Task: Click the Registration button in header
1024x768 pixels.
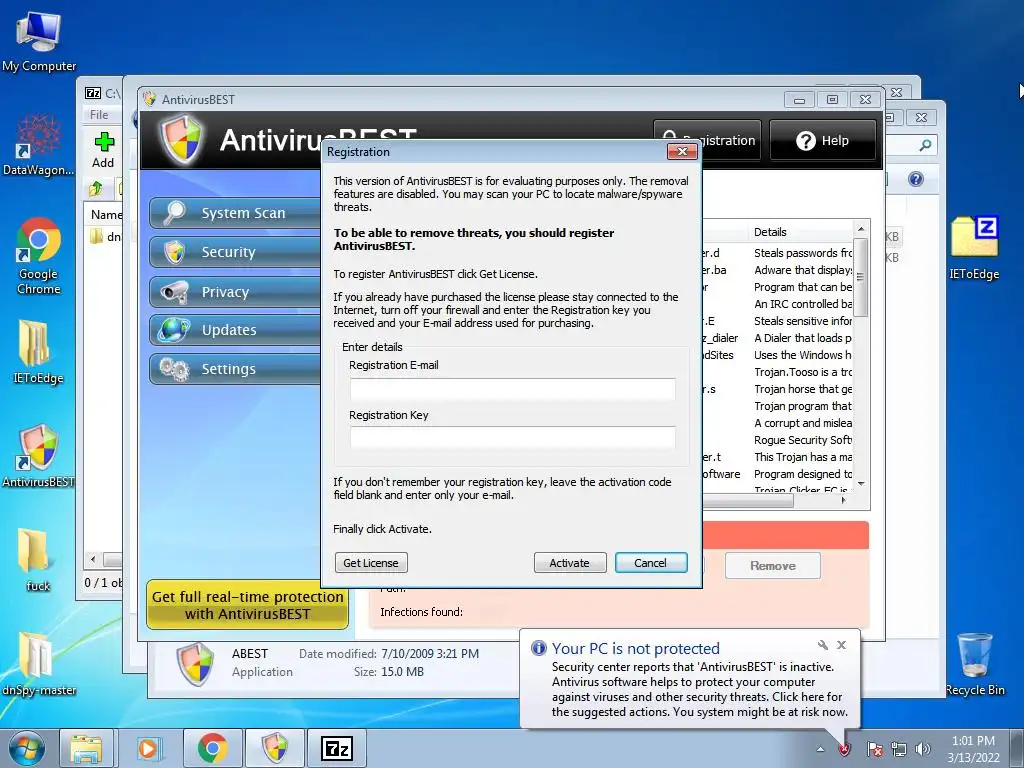Action: pyautogui.click(x=707, y=140)
